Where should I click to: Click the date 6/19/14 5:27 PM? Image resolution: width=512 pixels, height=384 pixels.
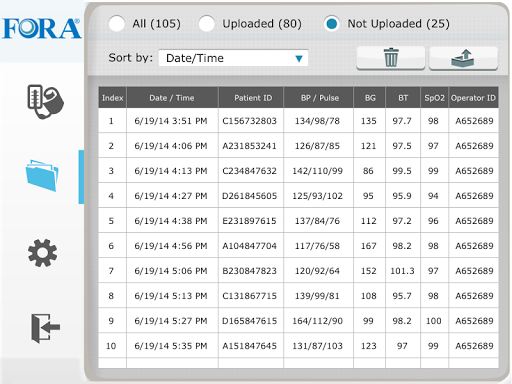click(171, 321)
